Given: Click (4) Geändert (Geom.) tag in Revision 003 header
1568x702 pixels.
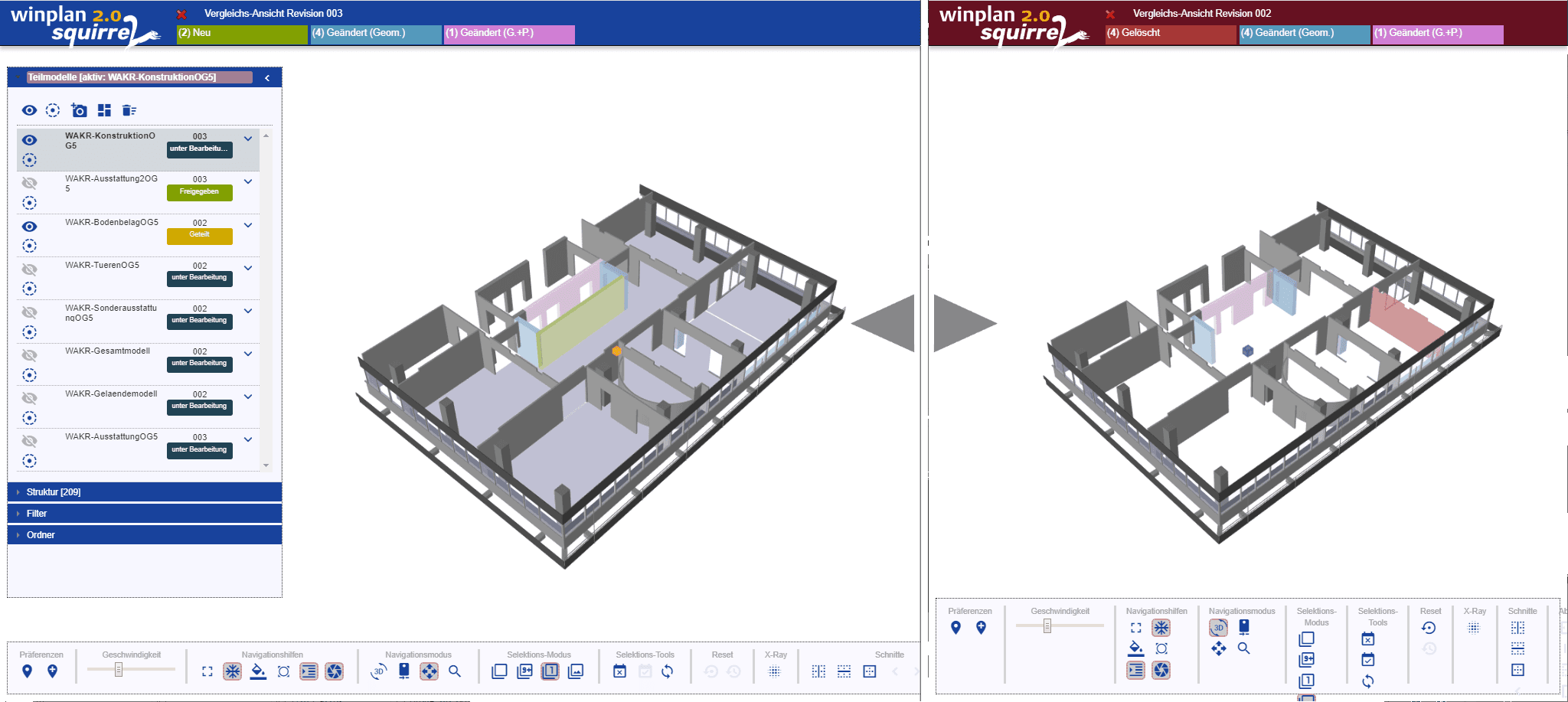Looking at the screenshot, I should pos(376,34).
